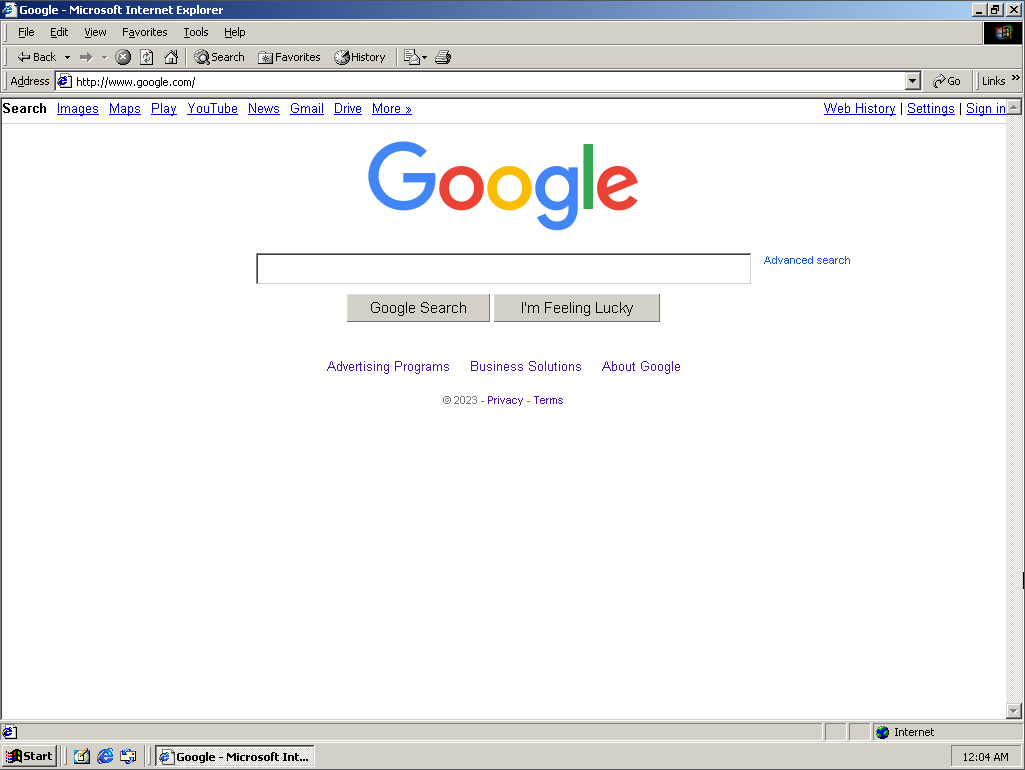The width and height of the screenshot is (1025, 770).
Task: Click the scrollbar down arrow
Action: (1014, 711)
